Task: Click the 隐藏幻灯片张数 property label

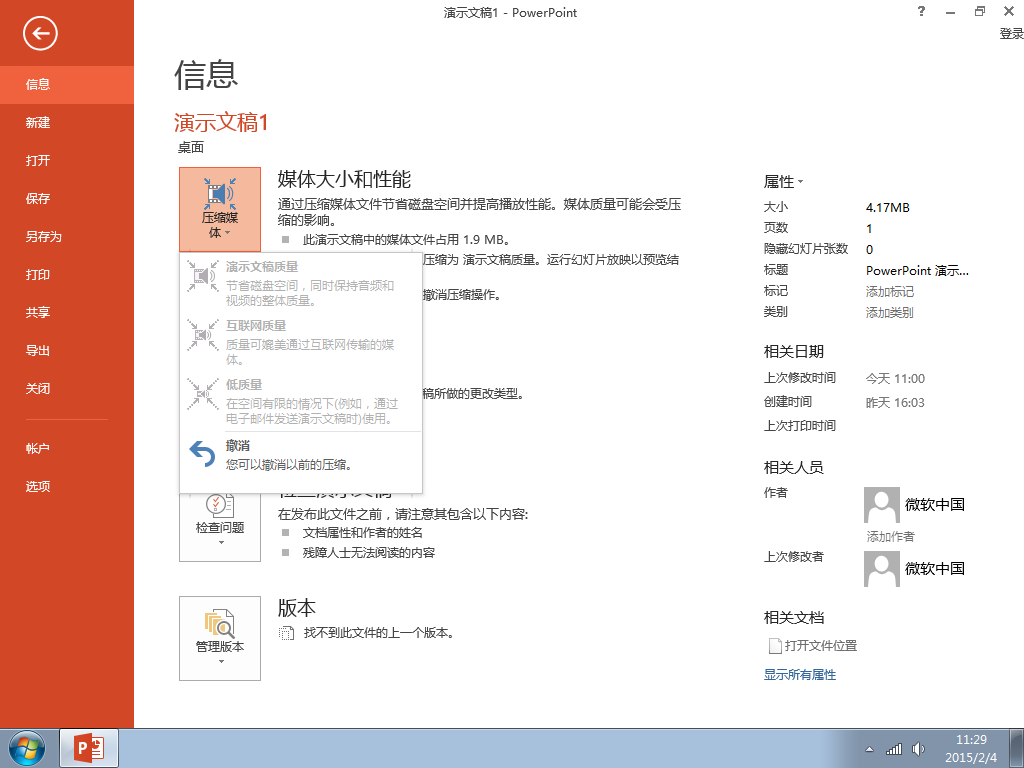Action: point(806,249)
